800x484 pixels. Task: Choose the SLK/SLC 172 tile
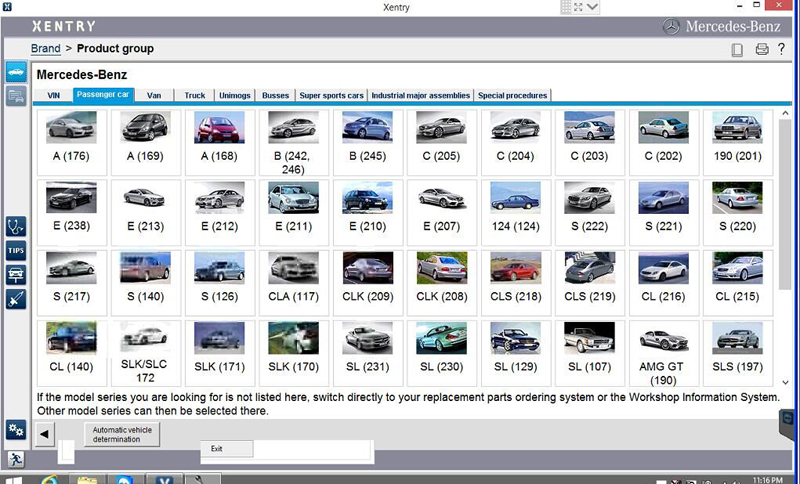[145, 353]
